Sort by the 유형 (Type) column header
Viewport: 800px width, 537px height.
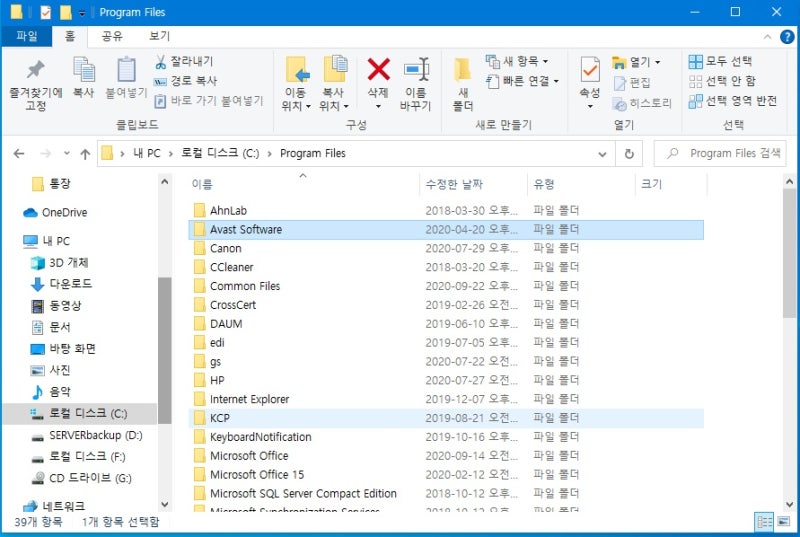[x=581, y=184]
